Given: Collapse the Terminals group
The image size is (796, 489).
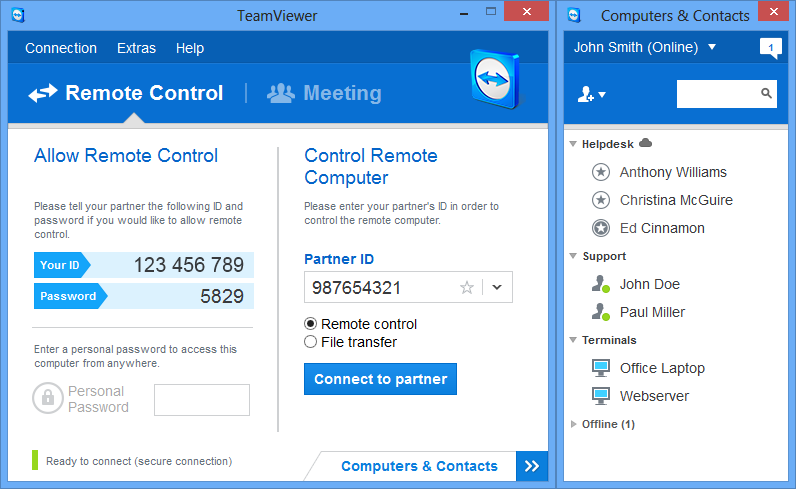Looking at the screenshot, I should (x=573, y=340).
